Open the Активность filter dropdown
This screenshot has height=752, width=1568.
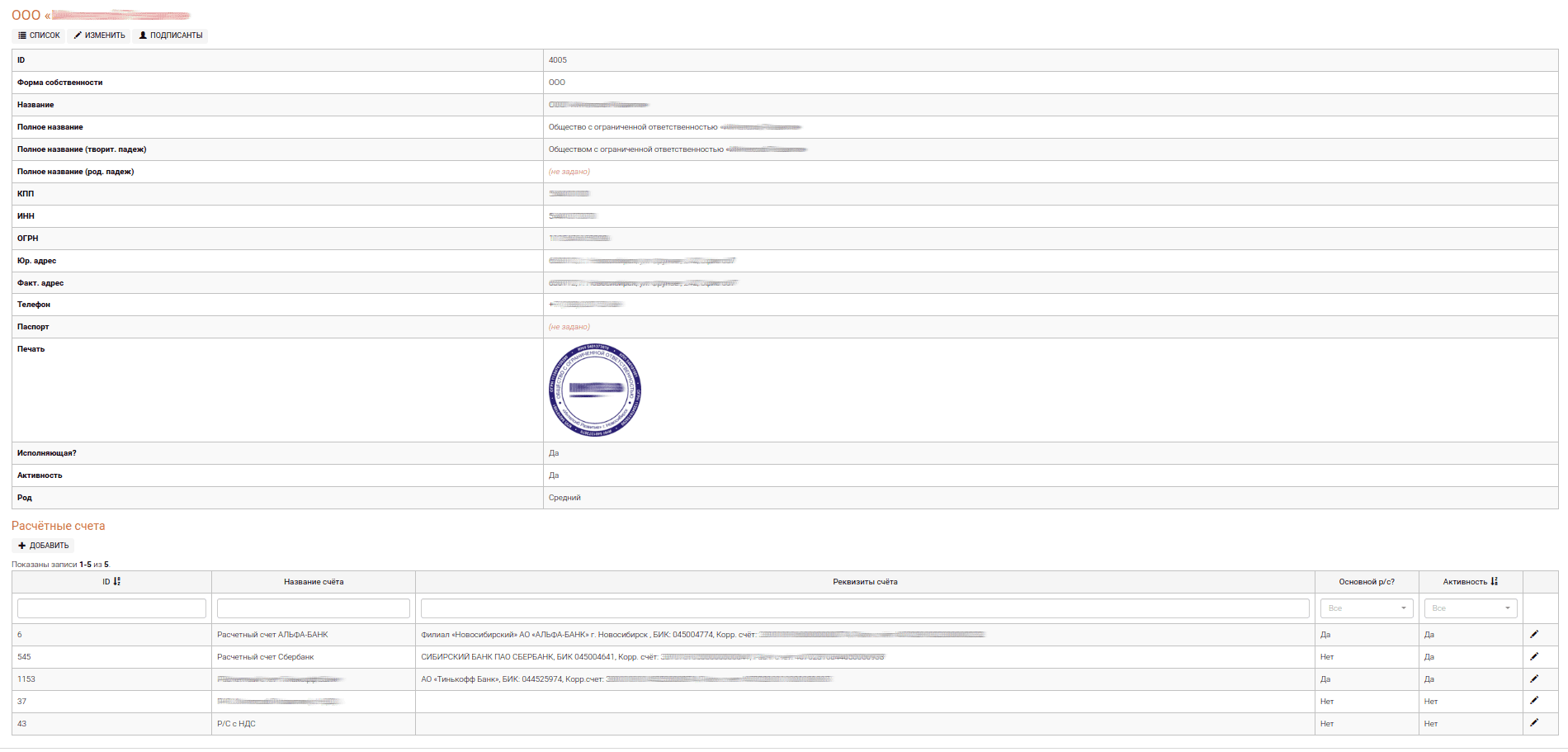click(1471, 608)
